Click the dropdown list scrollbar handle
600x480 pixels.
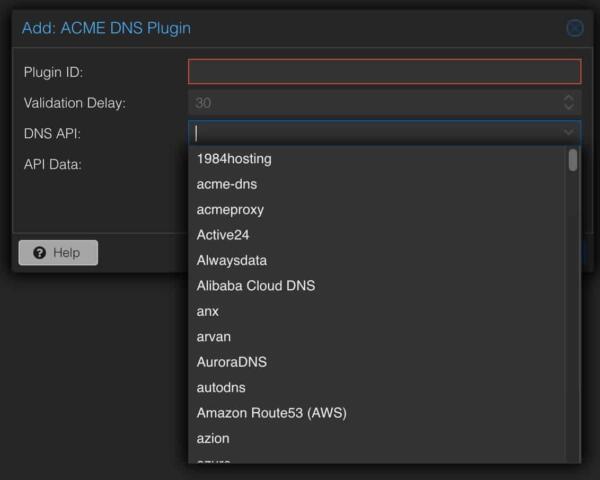click(573, 160)
